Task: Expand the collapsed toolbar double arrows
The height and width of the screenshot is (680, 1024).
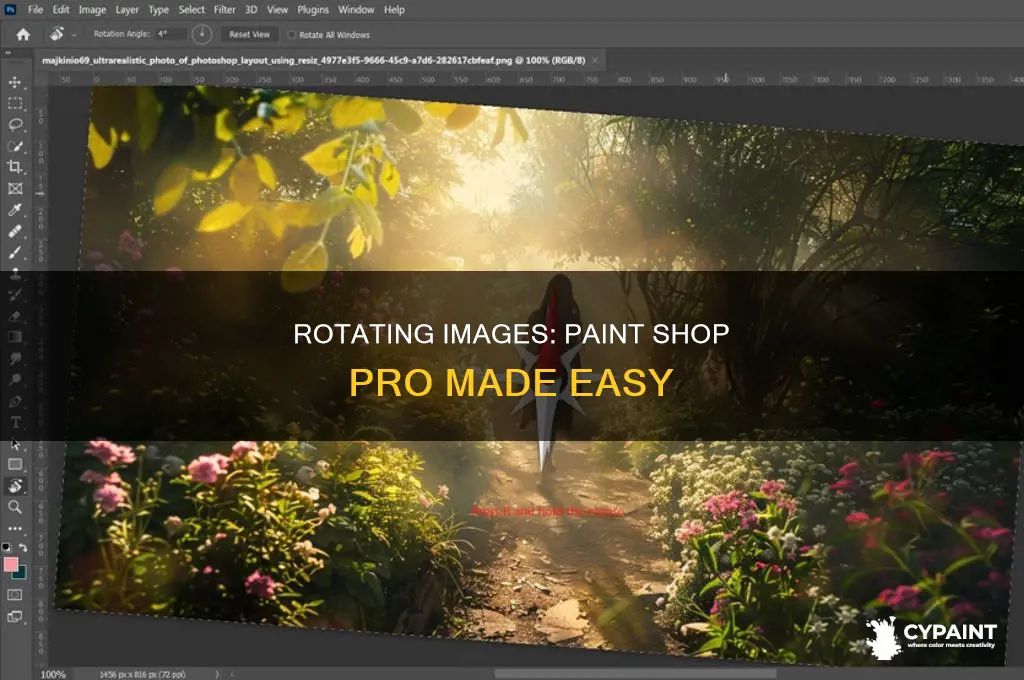Action: 8,53
